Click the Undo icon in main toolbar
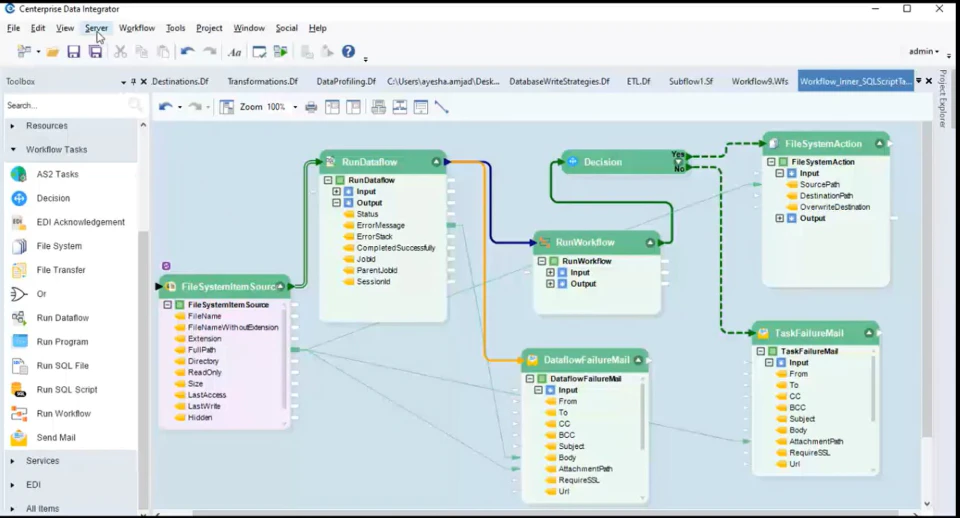The height and width of the screenshot is (518, 960). pos(187,52)
